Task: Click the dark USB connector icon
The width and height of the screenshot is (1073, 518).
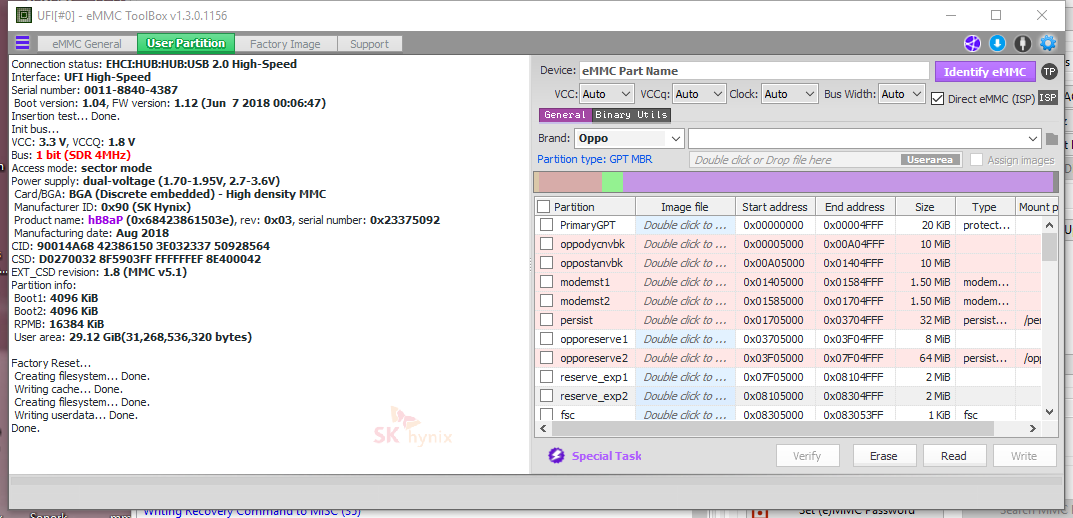Action: click(x=1022, y=44)
